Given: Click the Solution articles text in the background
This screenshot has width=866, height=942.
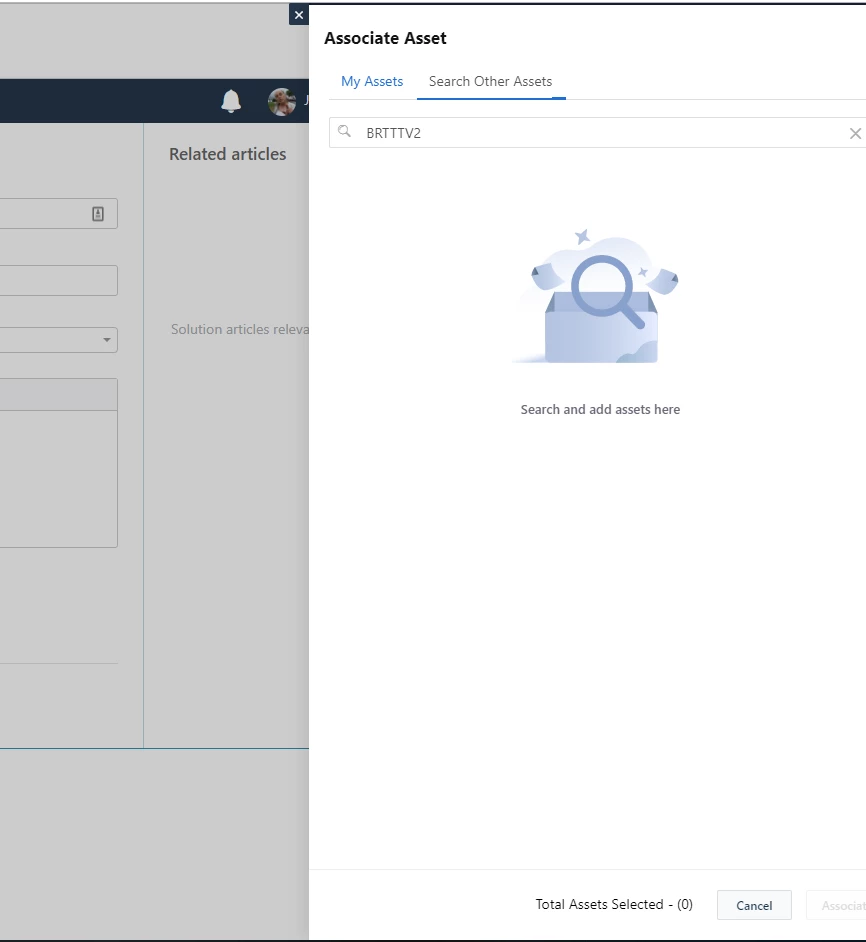Looking at the screenshot, I should tap(240, 329).
